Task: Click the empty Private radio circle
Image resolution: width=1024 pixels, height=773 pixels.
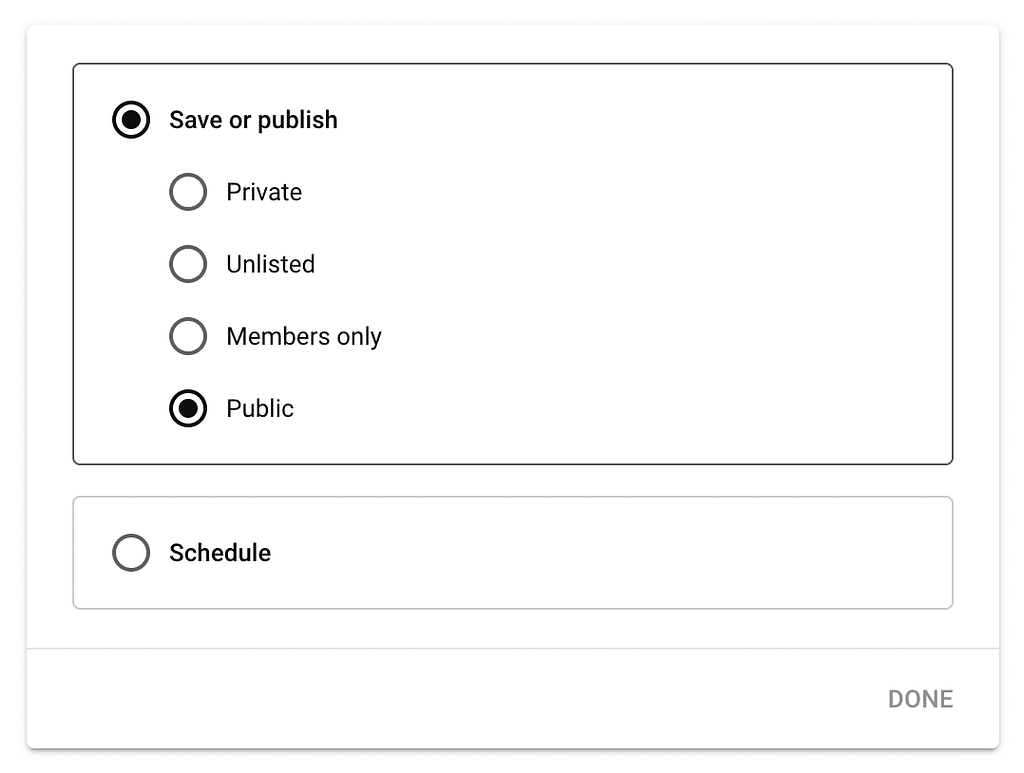Action: tap(188, 192)
